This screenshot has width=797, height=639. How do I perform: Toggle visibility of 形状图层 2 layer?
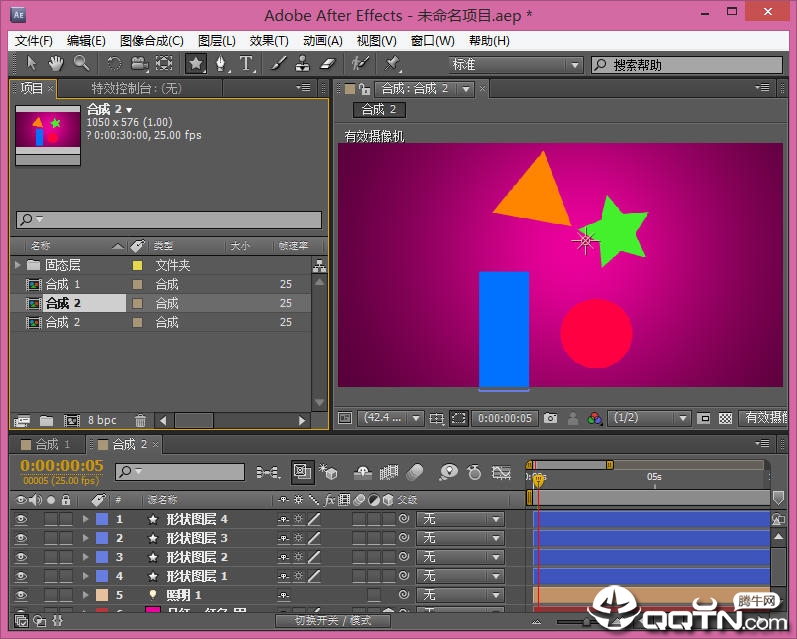tap(20, 557)
